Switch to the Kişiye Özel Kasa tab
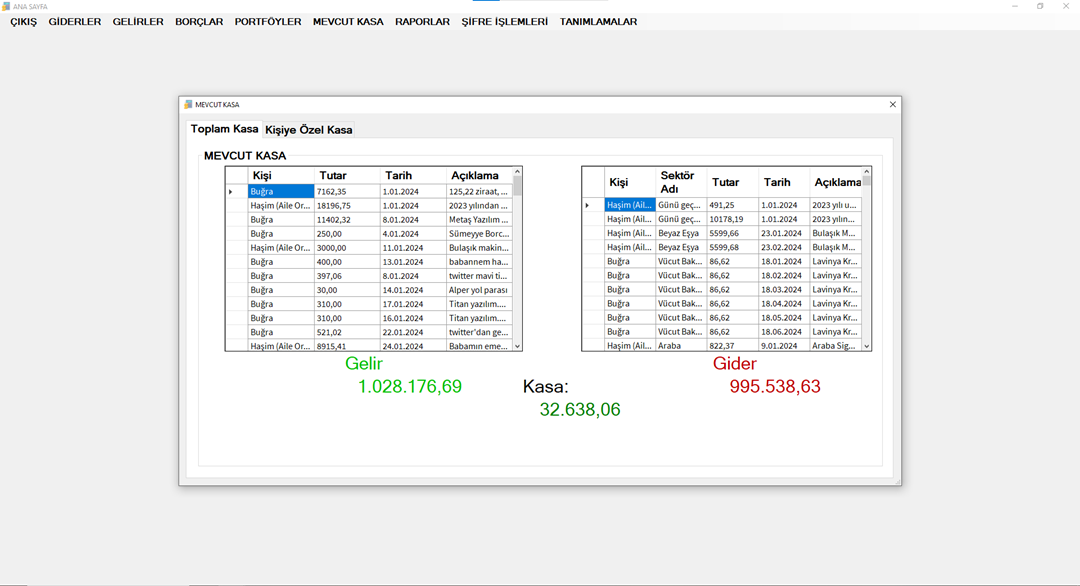The width and height of the screenshot is (1080, 586). point(308,130)
